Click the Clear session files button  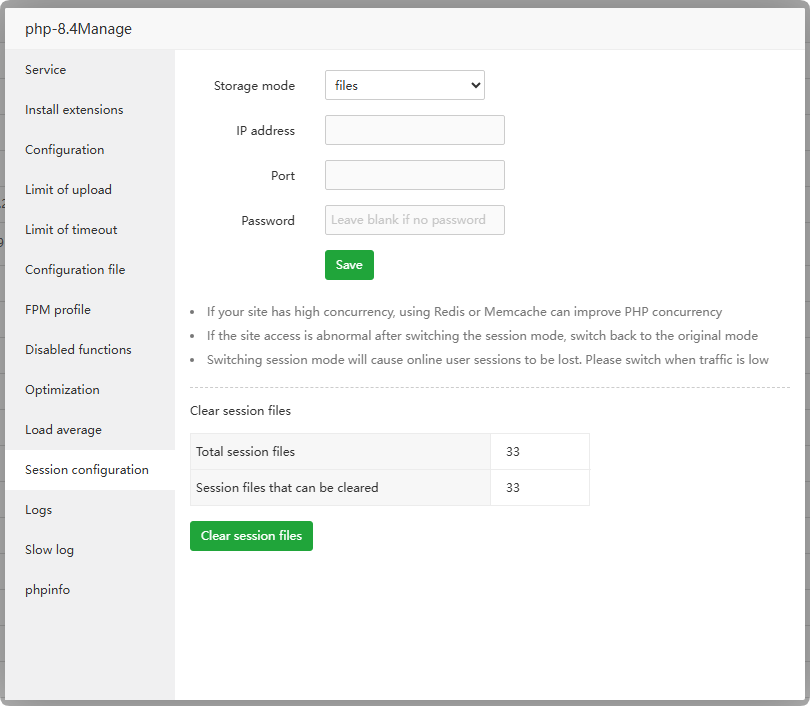click(251, 536)
